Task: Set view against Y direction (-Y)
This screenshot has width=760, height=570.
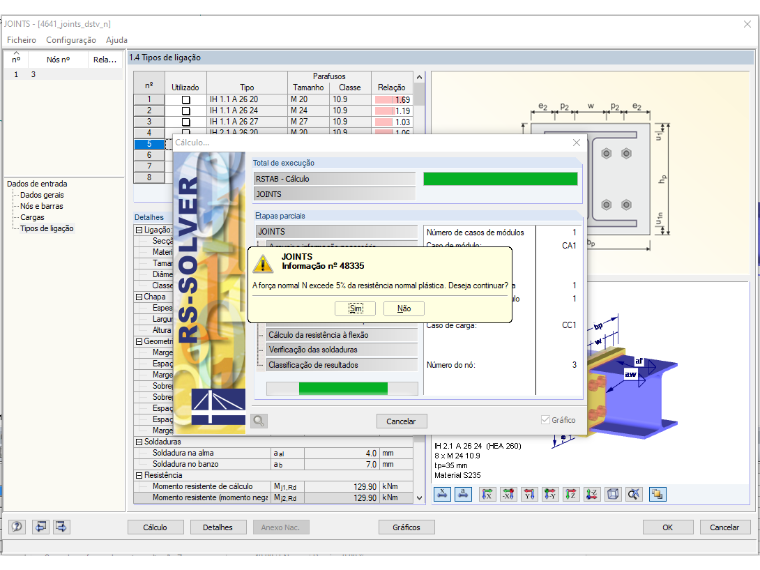Action: tap(550, 494)
